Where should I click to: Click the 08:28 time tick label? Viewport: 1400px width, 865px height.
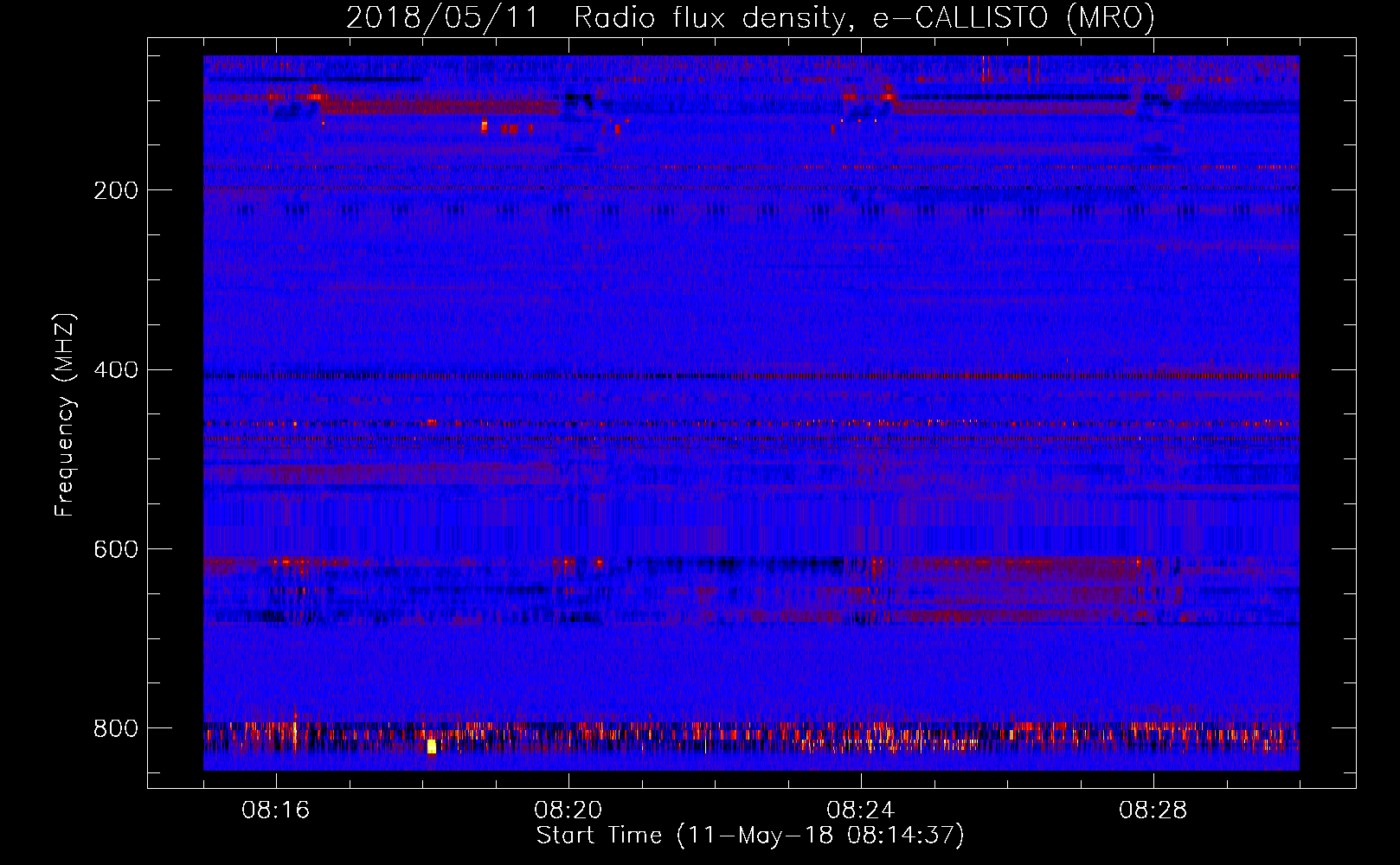[1153, 811]
